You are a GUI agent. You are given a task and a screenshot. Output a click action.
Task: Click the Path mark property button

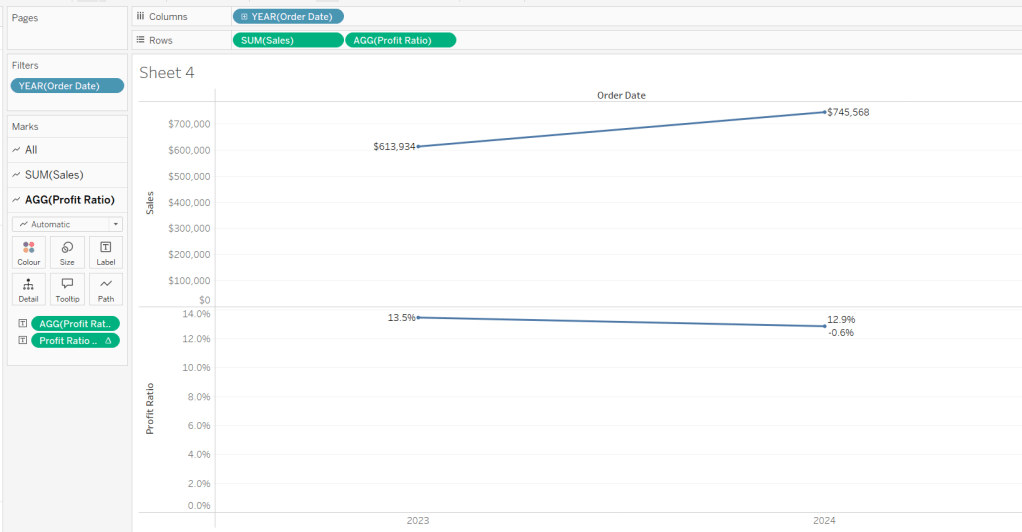tap(105, 289)
